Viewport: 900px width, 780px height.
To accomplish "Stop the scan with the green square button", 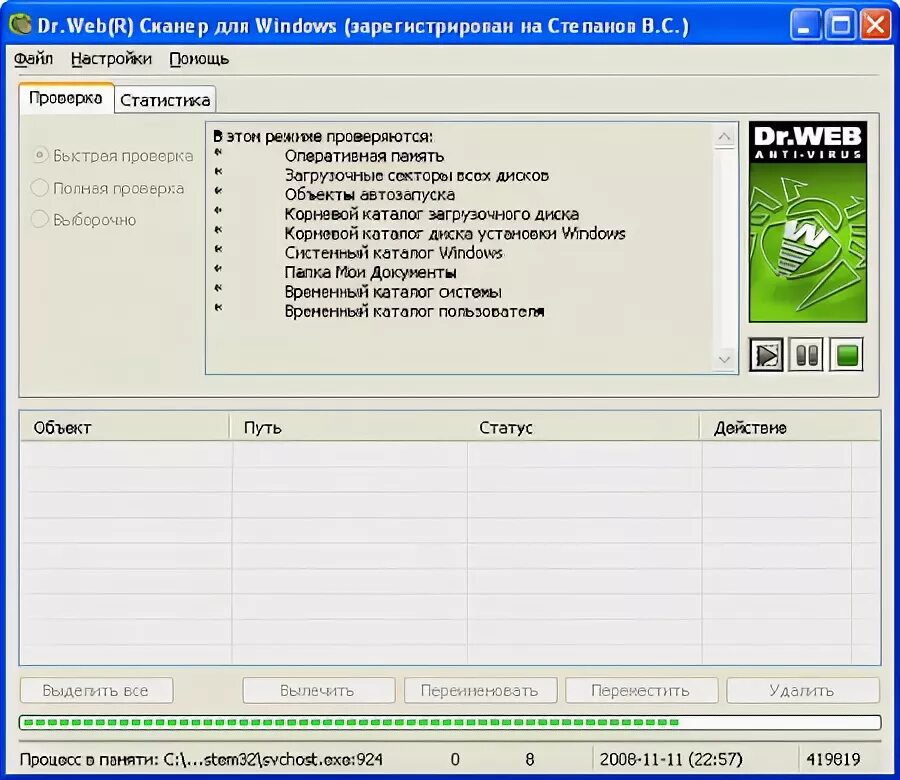I will 847,355.
